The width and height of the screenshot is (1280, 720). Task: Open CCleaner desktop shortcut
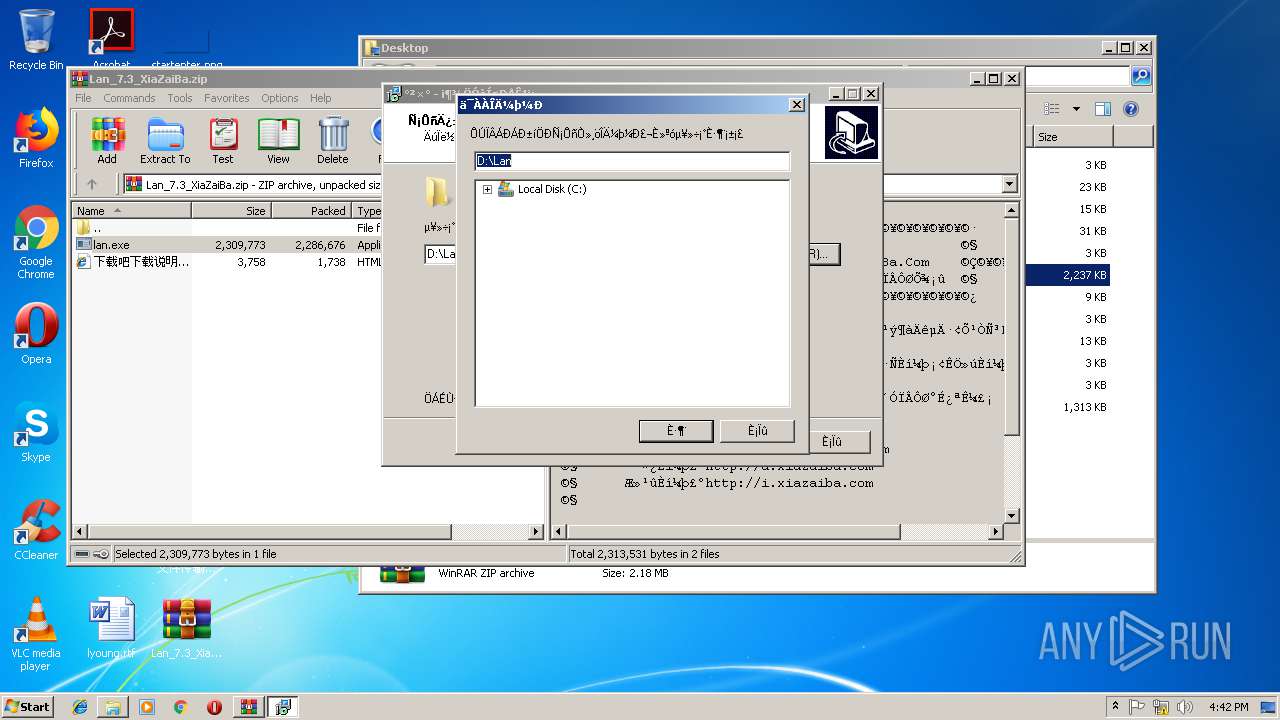(36, 530)
